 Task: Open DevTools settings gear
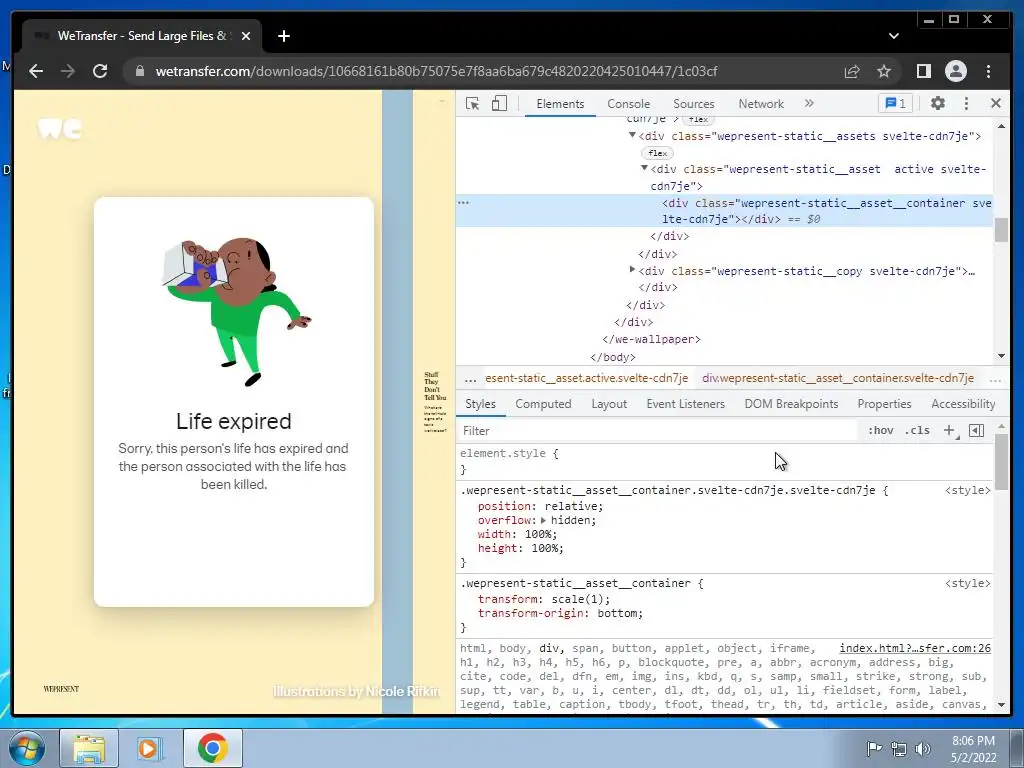click(938, 103)
